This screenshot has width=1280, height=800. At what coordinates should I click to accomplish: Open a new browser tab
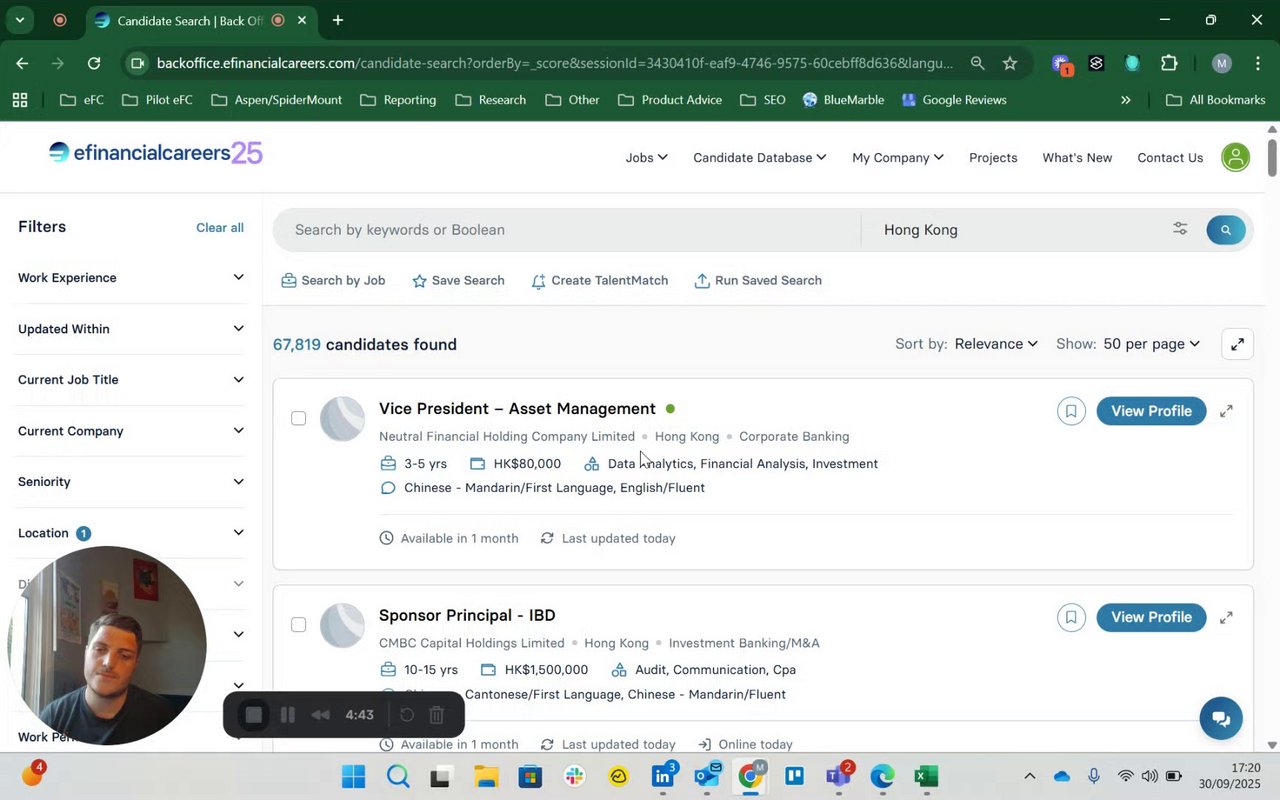tap(338, 20)
